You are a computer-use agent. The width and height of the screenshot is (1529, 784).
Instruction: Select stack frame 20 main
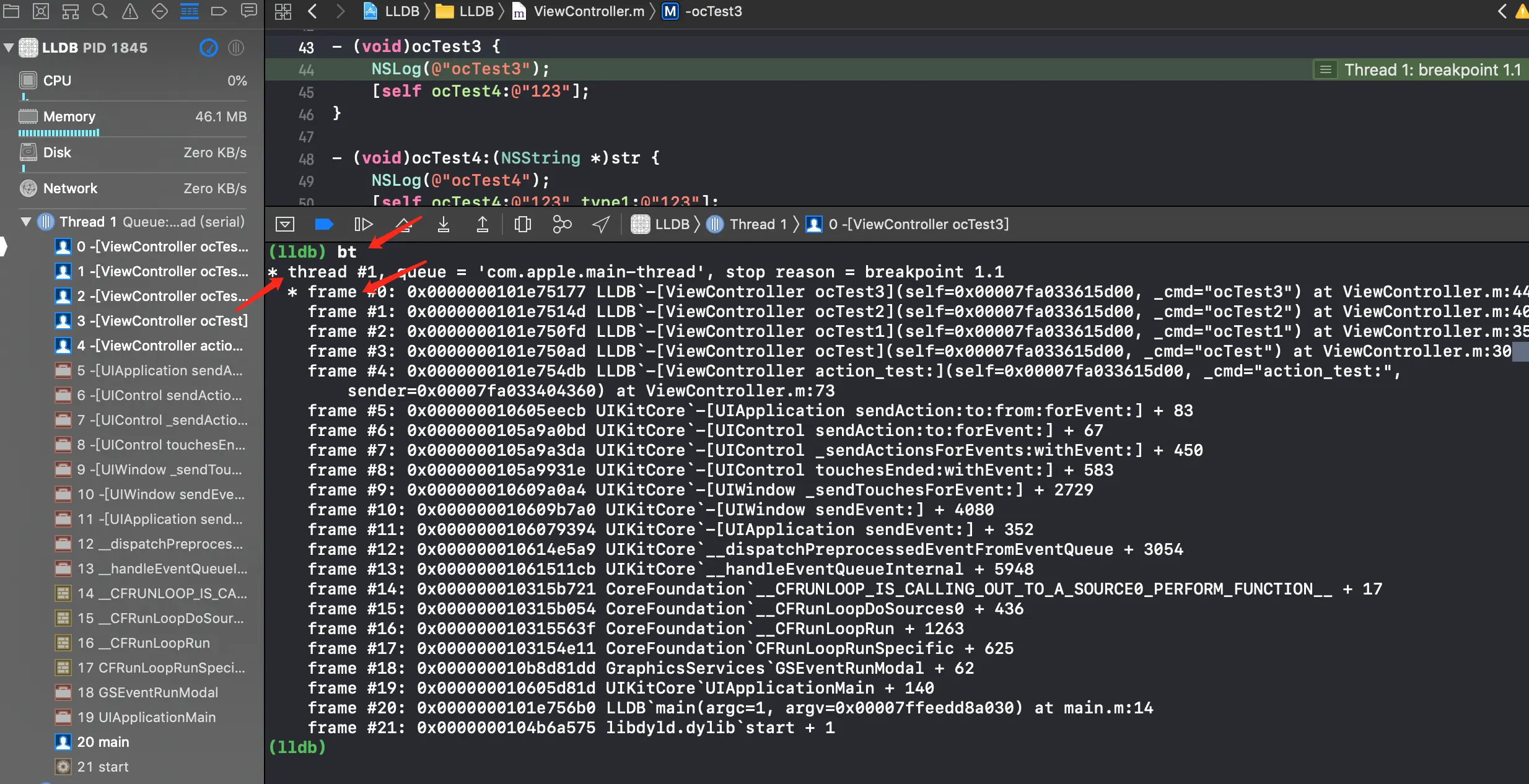coord(103,742)
